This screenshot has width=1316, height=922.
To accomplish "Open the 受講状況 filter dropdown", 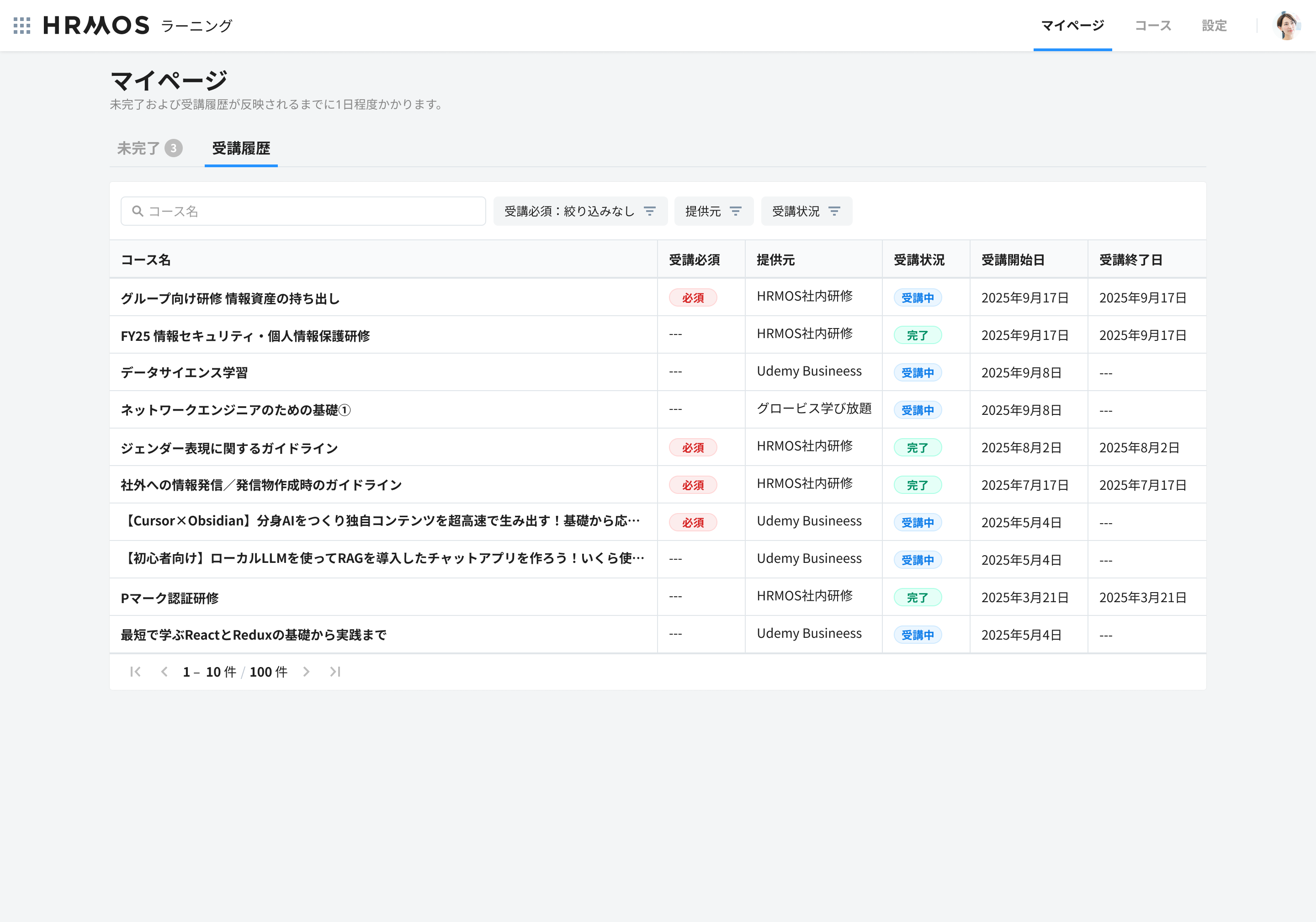I will 807,211.
